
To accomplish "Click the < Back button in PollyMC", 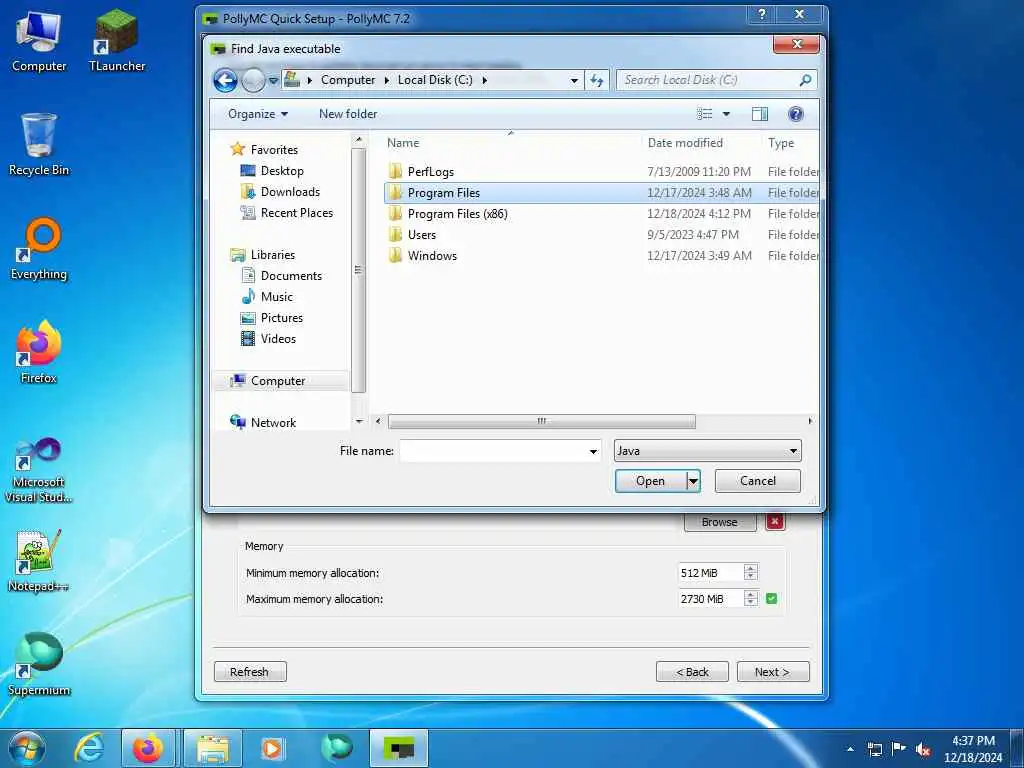I will pos(692,672).
